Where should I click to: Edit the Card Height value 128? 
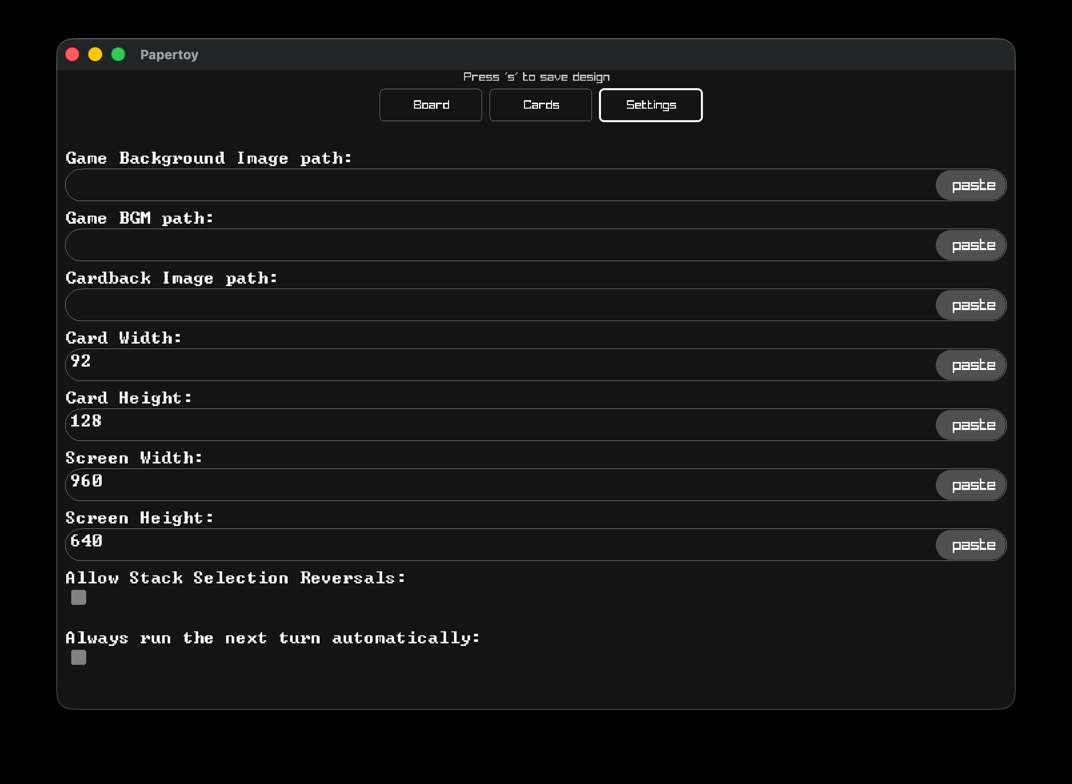pyautogui.click(x=500, y=425)
